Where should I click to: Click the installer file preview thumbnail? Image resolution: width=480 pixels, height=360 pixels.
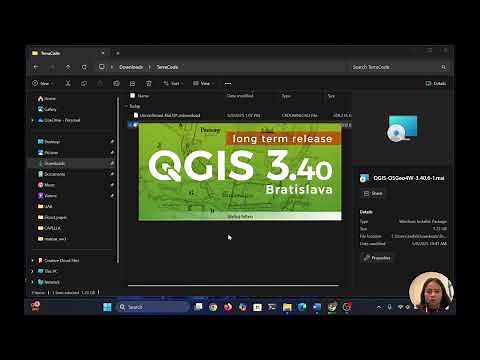402,128
